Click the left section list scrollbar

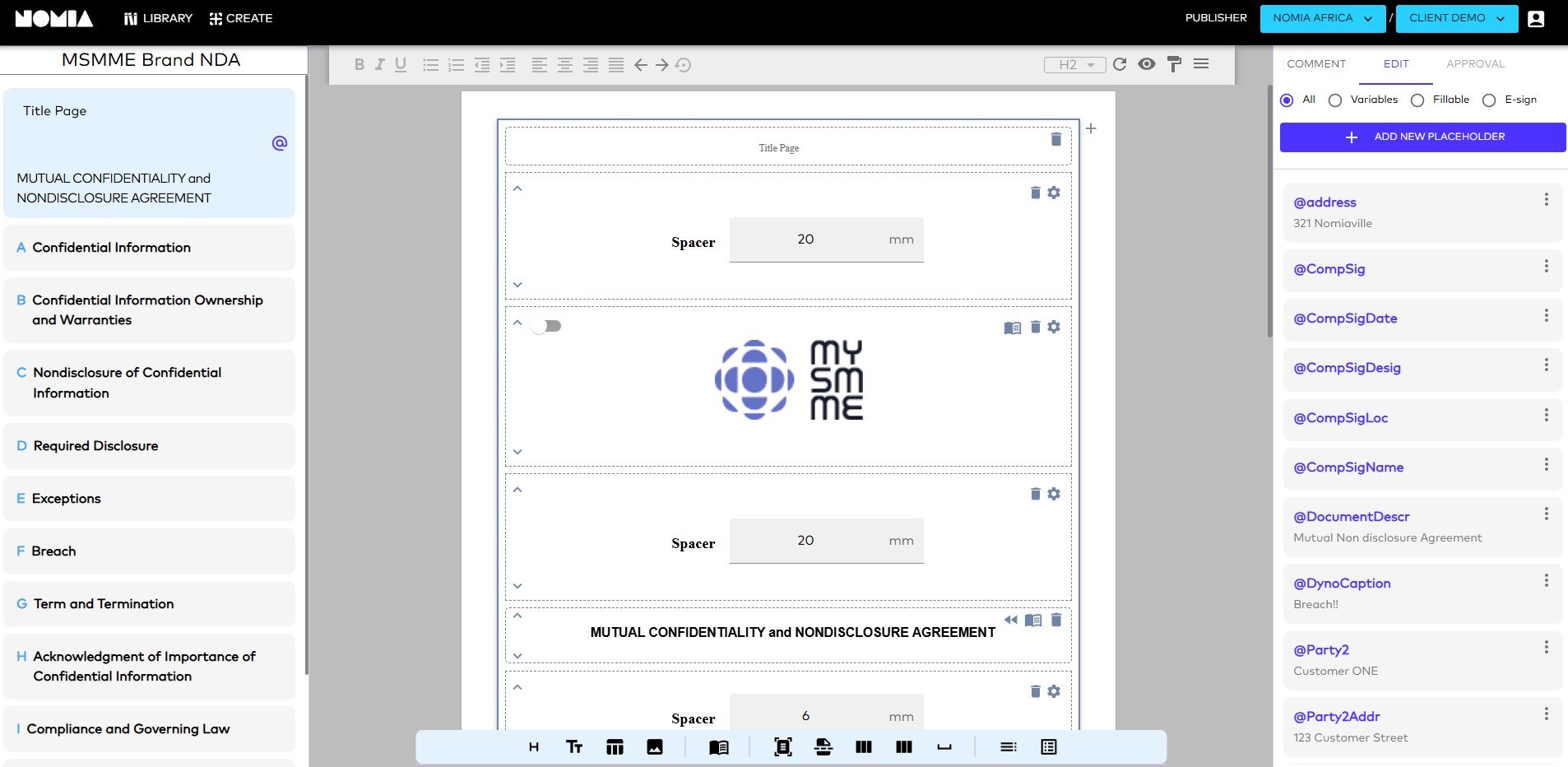(x=306, y=374)
